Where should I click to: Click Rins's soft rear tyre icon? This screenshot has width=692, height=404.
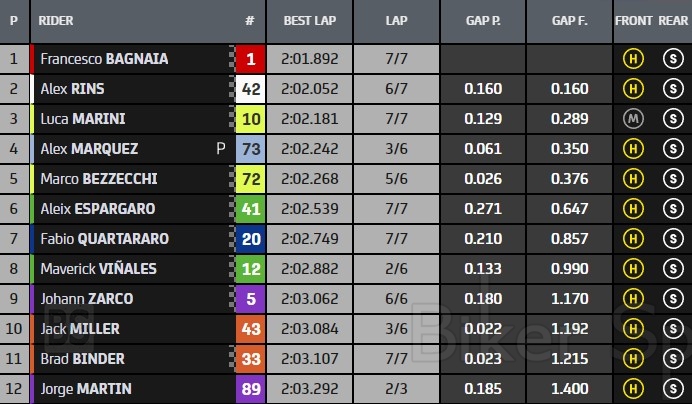coord(672,89)
